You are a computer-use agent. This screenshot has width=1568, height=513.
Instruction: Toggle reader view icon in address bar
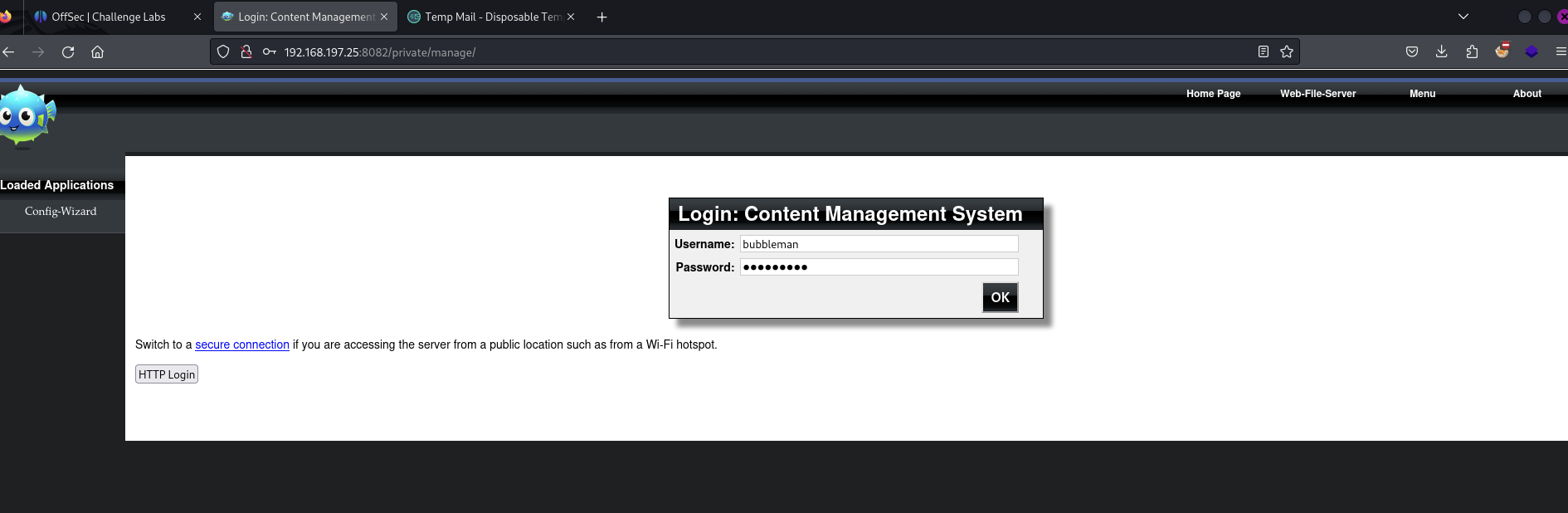(x=1263, y=52)
